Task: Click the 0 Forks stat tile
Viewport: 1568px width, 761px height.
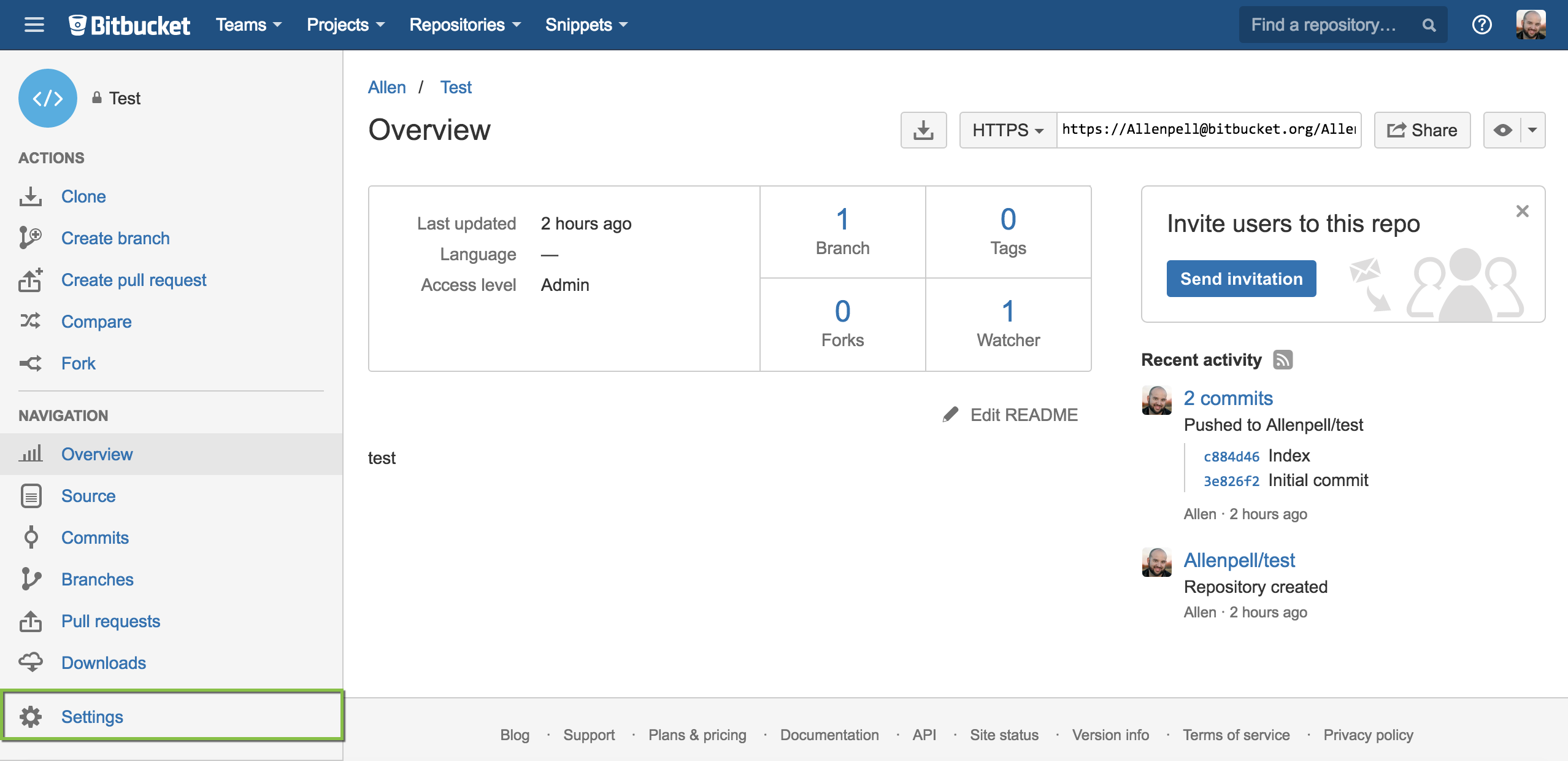Action: (x=842, y=325)
